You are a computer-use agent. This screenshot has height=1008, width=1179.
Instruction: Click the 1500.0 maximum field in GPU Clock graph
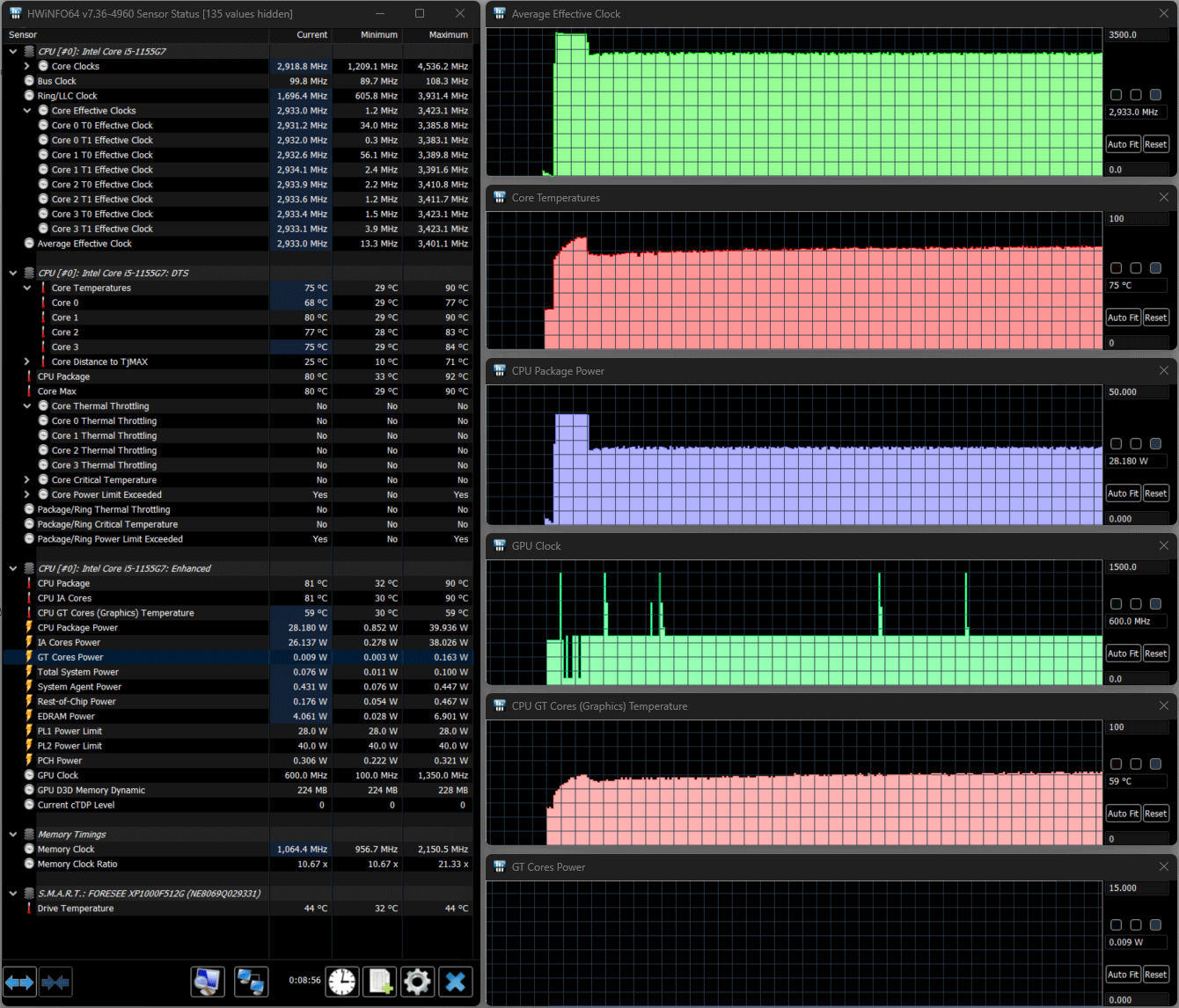1138,567
